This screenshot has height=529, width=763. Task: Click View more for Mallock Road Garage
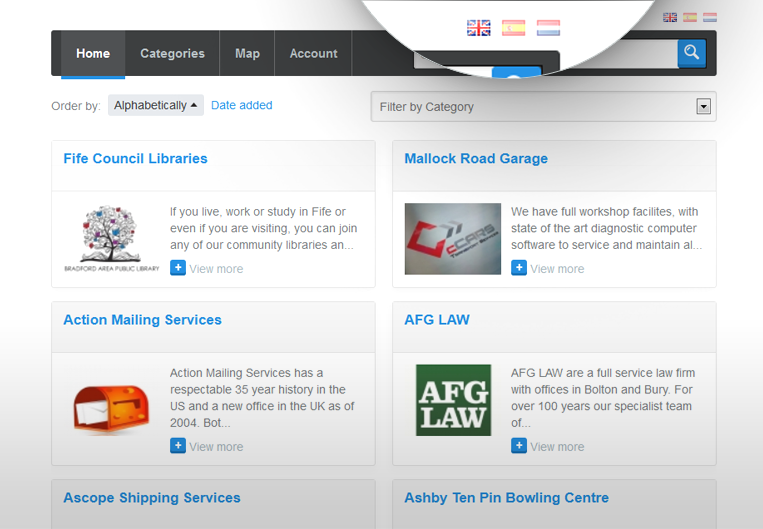(557, 269)
